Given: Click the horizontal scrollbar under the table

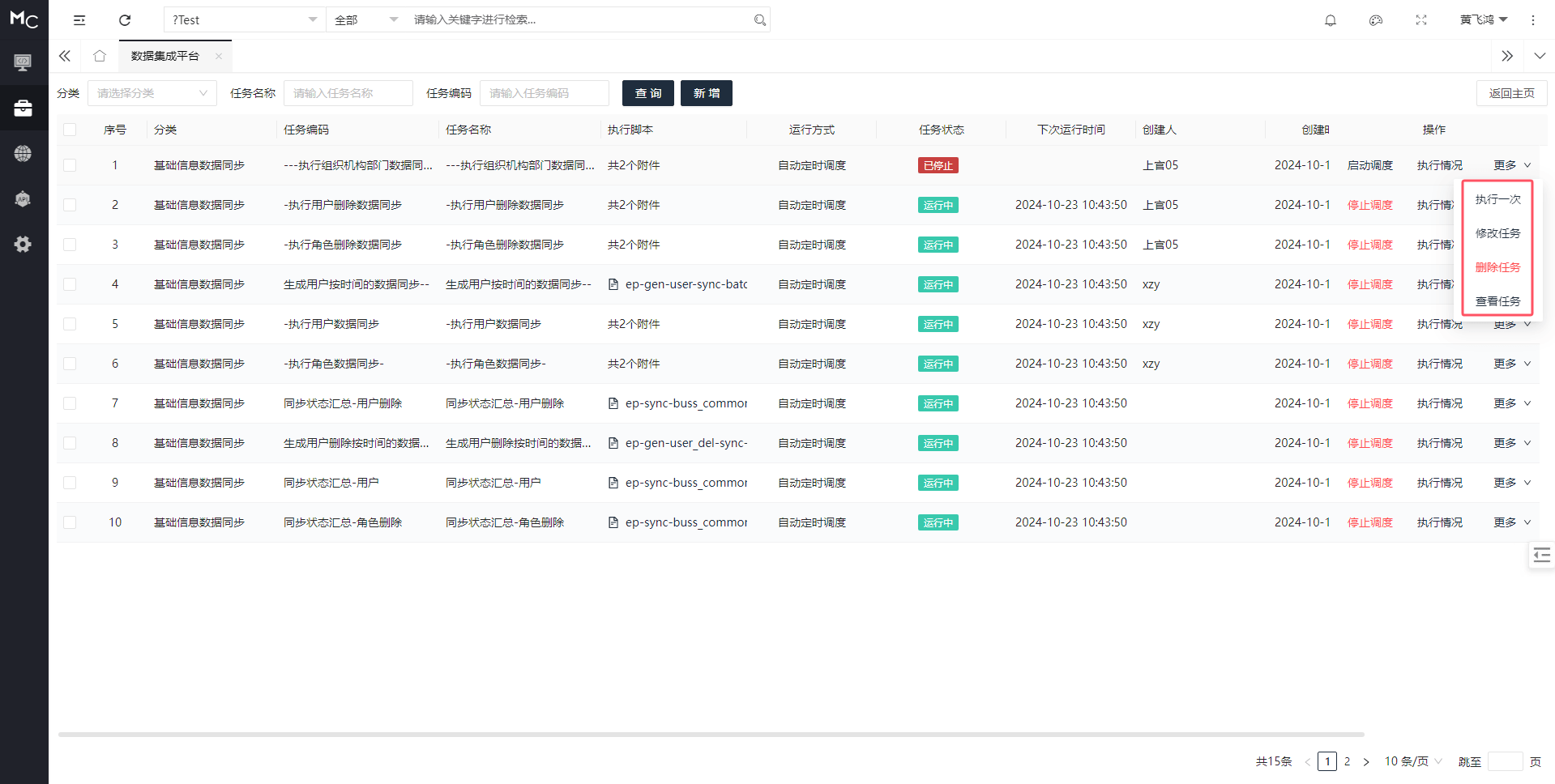Looking at the screenshot, I should 711,735.
